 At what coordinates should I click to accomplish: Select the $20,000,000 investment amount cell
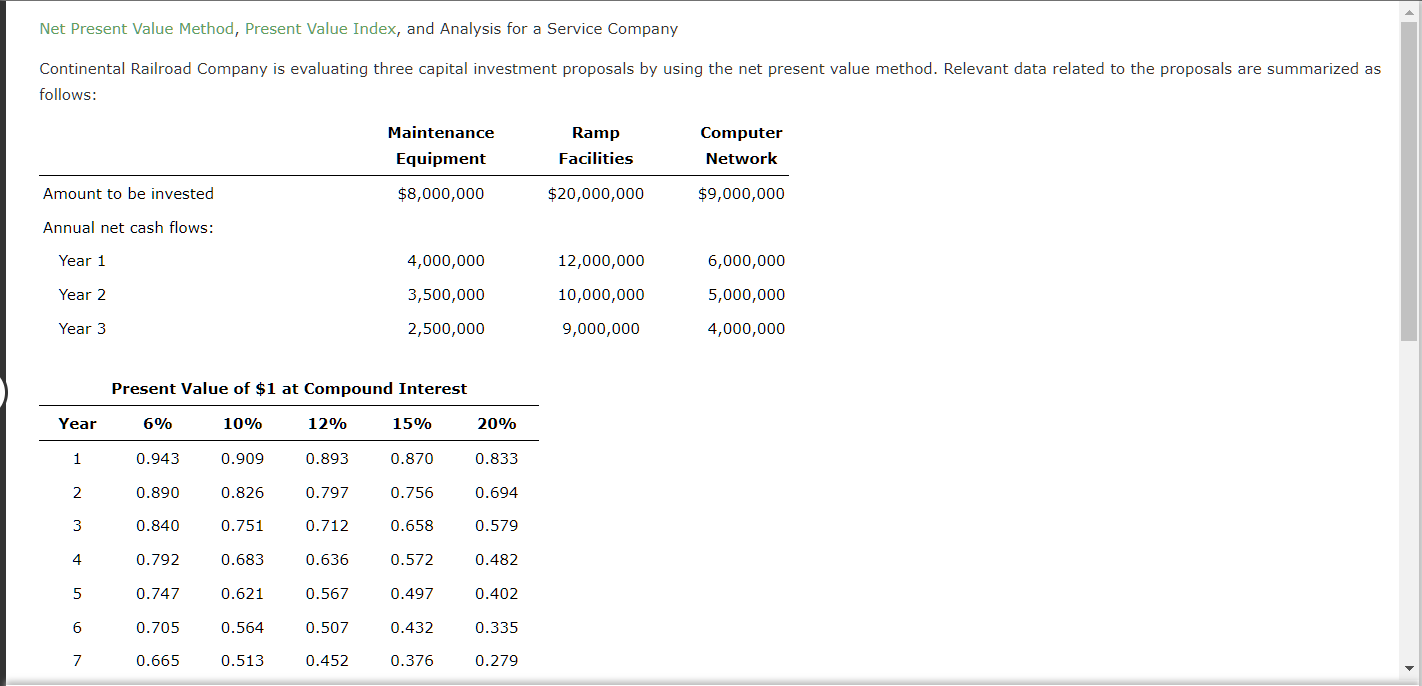click(596, 193)
